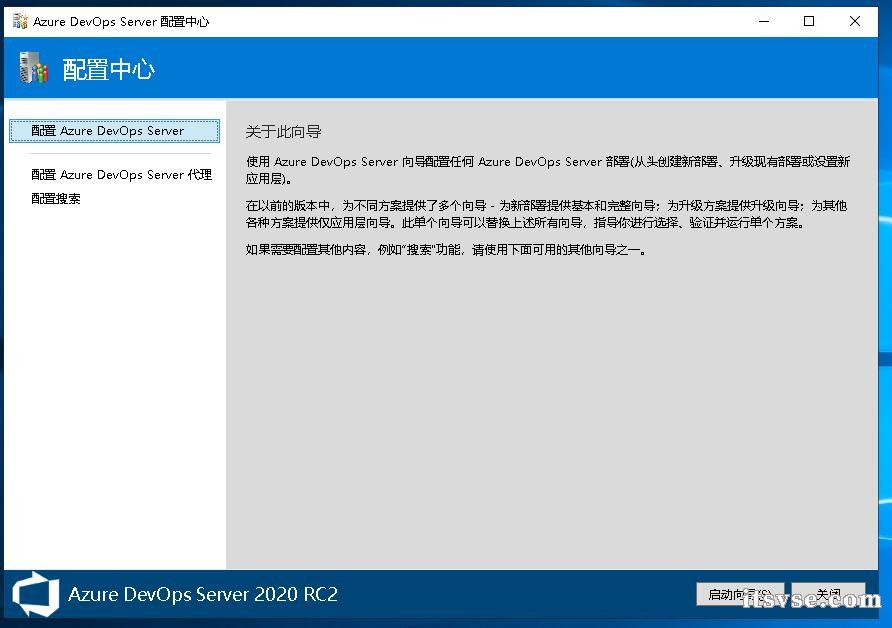Click the paragraph starting with 如果需要配置其他内容
892x628 pixels.
pyautogui.click(x=446, y=250)
